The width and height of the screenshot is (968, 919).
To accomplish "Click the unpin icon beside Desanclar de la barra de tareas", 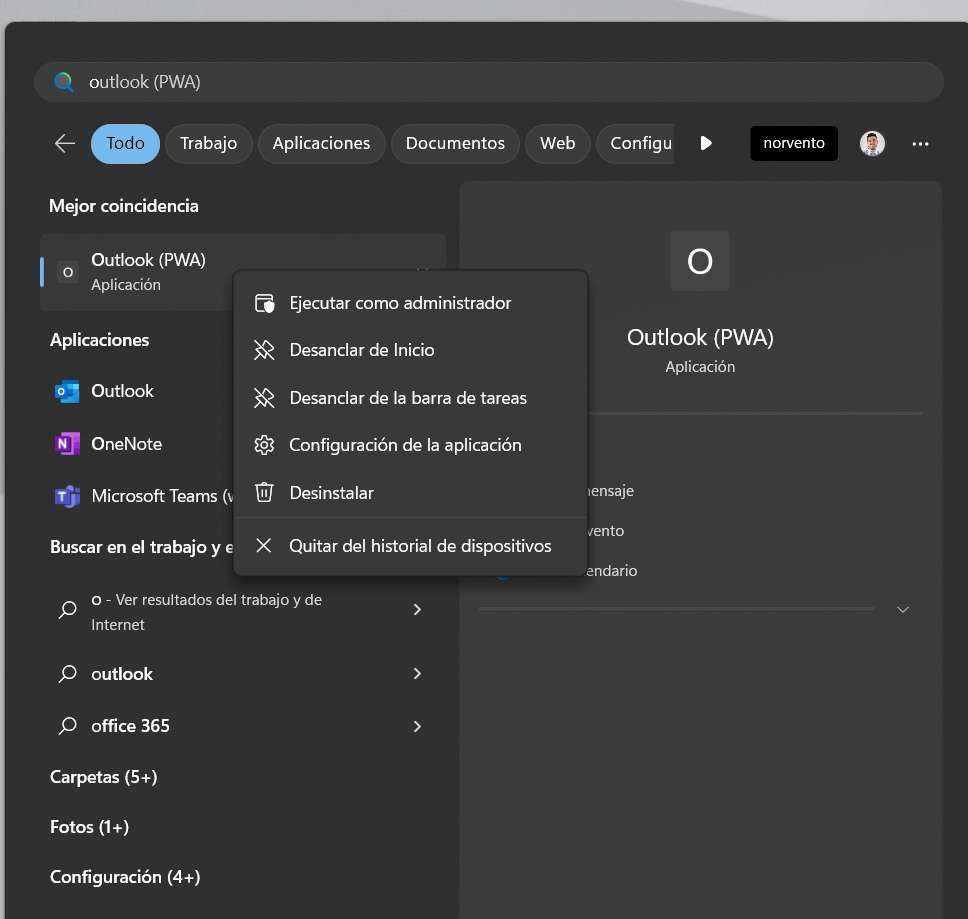I will click(x=264, y=397).
